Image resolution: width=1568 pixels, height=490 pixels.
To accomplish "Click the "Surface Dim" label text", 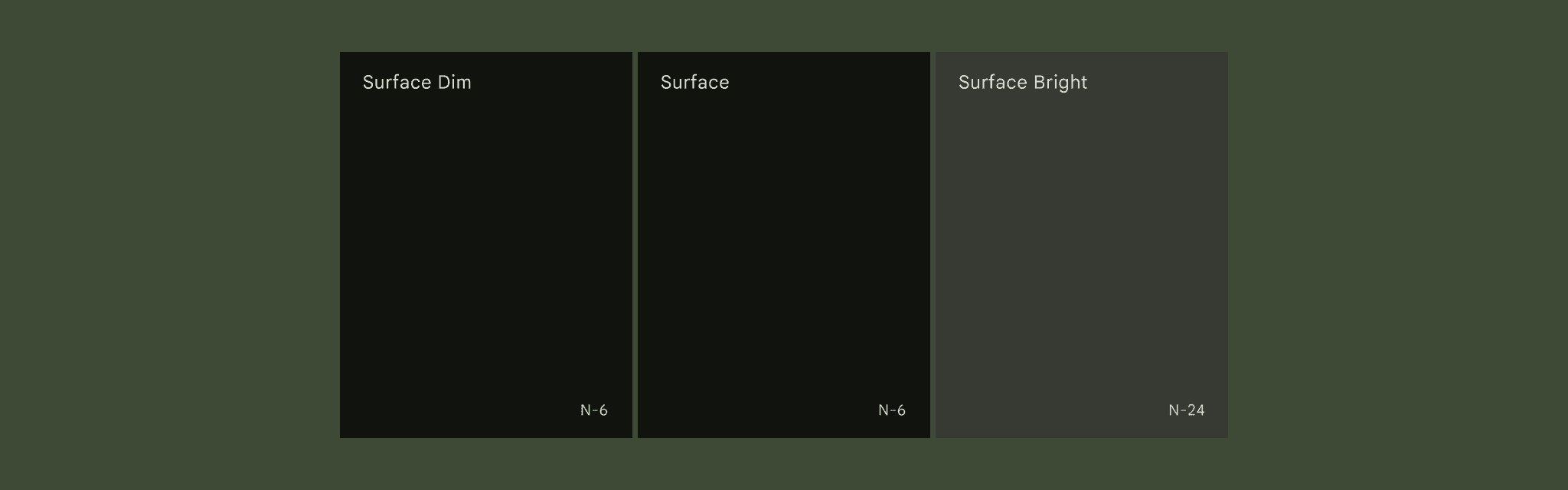I will pyautogui.click(x=417, y=83).
